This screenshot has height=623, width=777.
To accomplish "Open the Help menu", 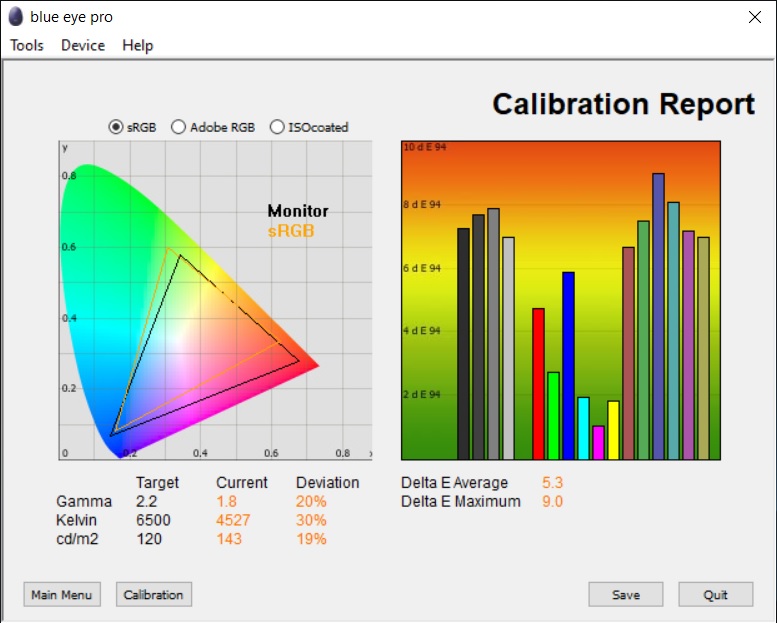I will (x=138, y=45).
